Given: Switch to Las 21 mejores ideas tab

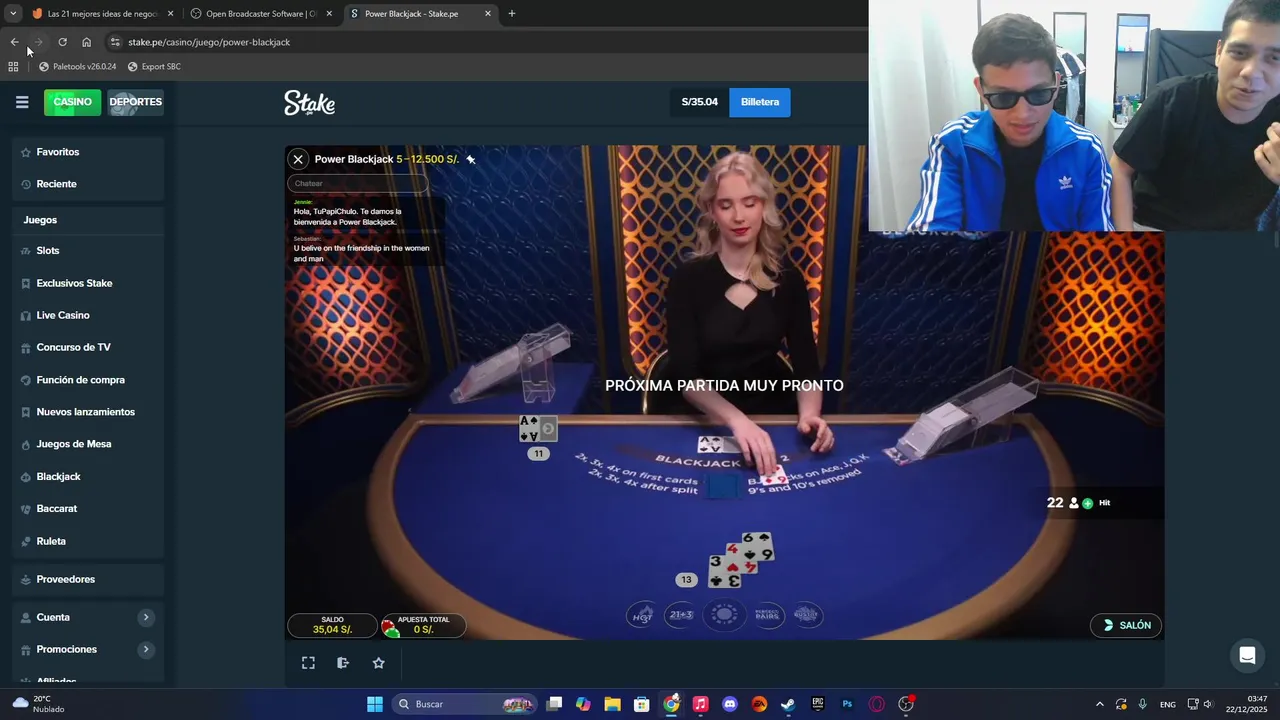Looking at the screenshot, I should pos(103,14).
